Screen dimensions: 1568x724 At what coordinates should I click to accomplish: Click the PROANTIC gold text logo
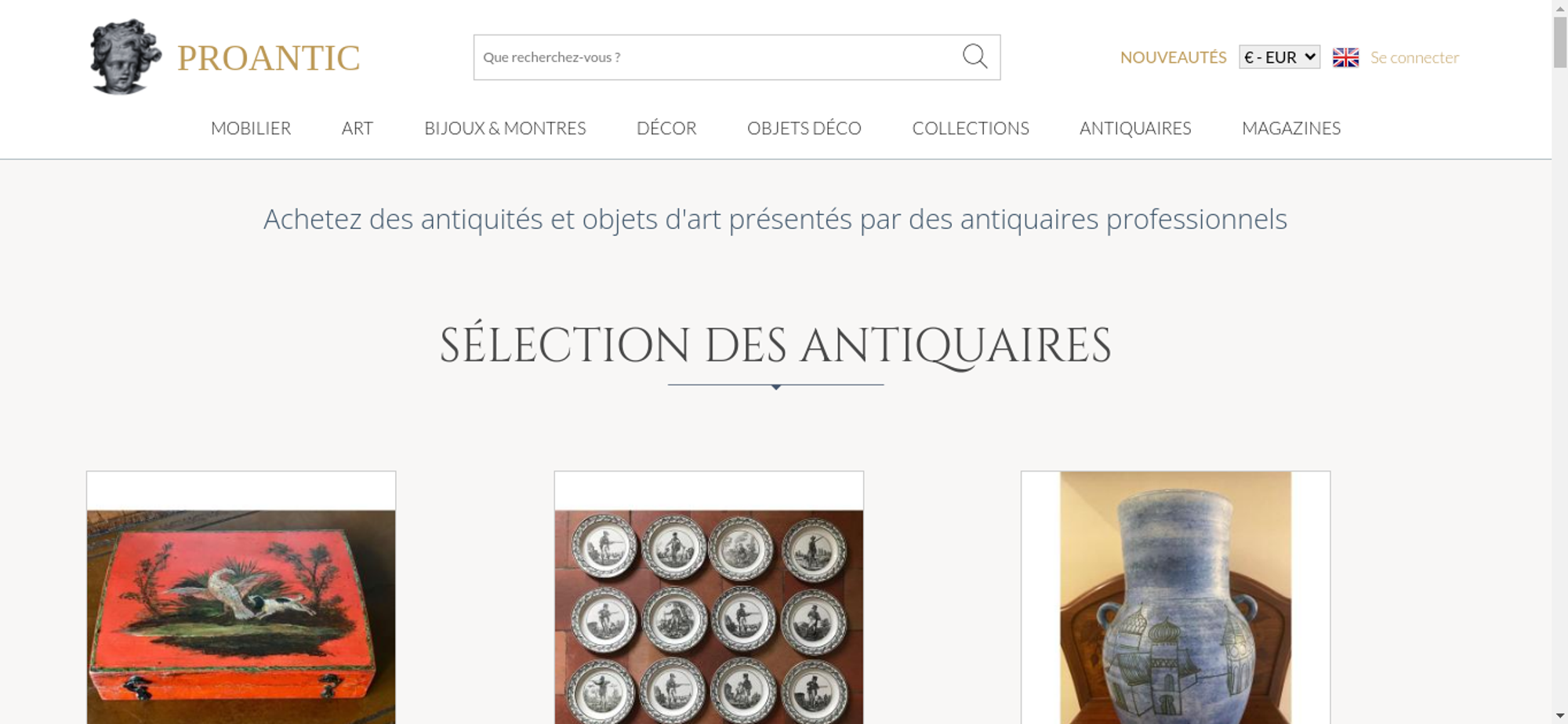[268, 58]
